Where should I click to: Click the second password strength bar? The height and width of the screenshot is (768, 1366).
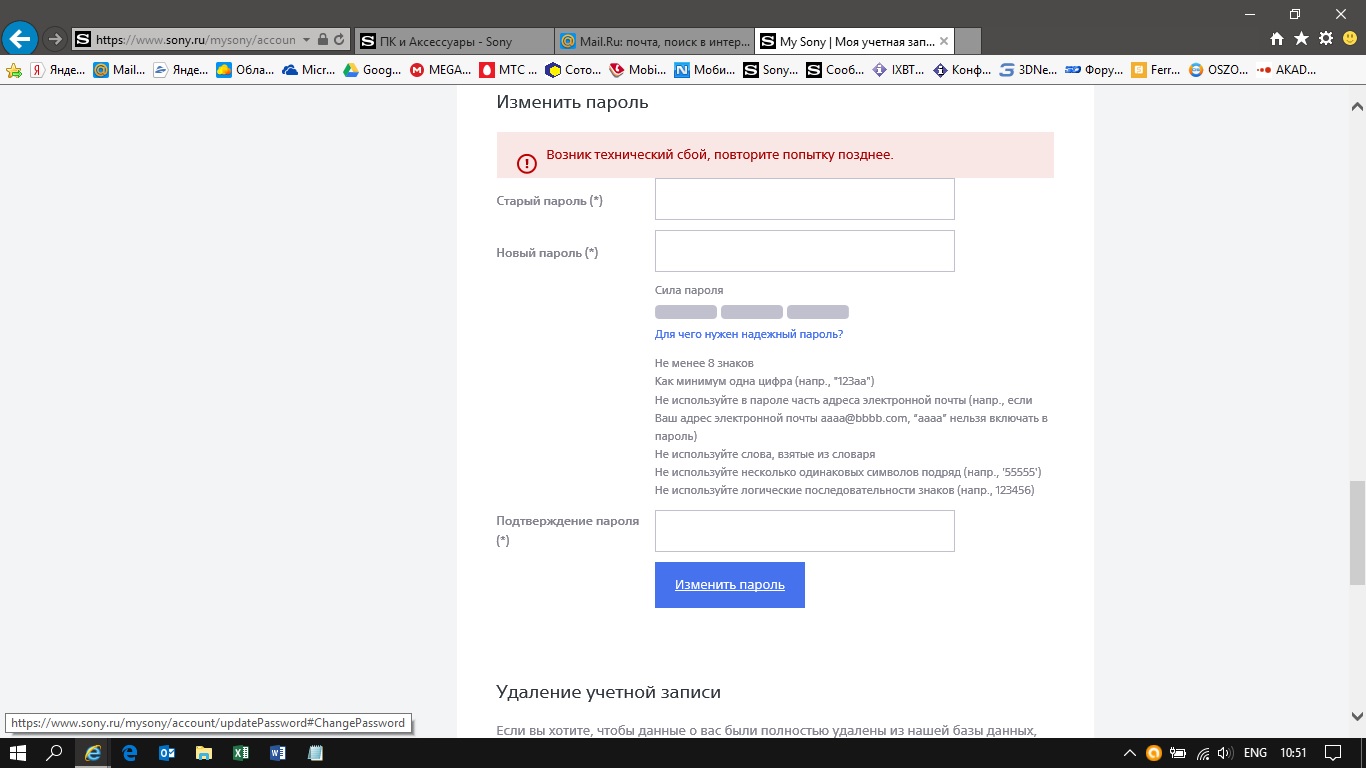(x=752, y=312)
